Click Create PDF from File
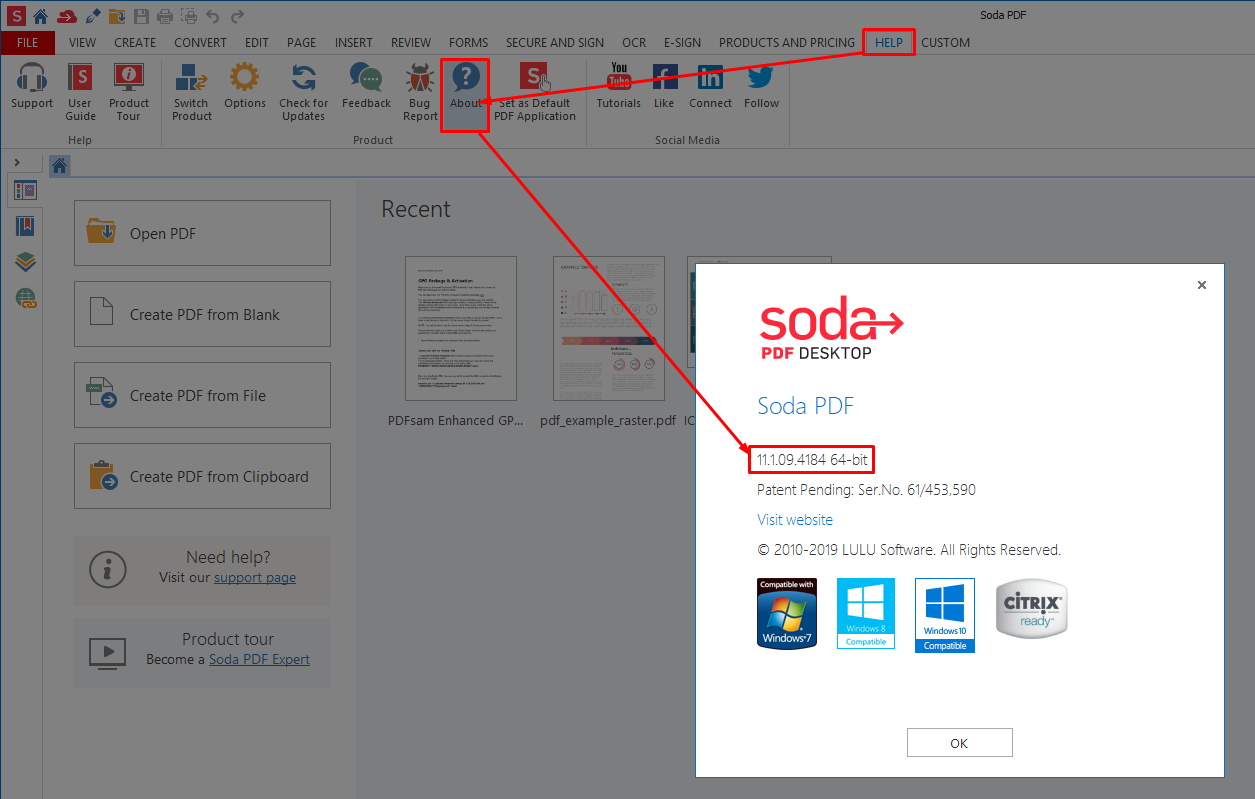The image size is (1255, 799). [x=202, y=395]
